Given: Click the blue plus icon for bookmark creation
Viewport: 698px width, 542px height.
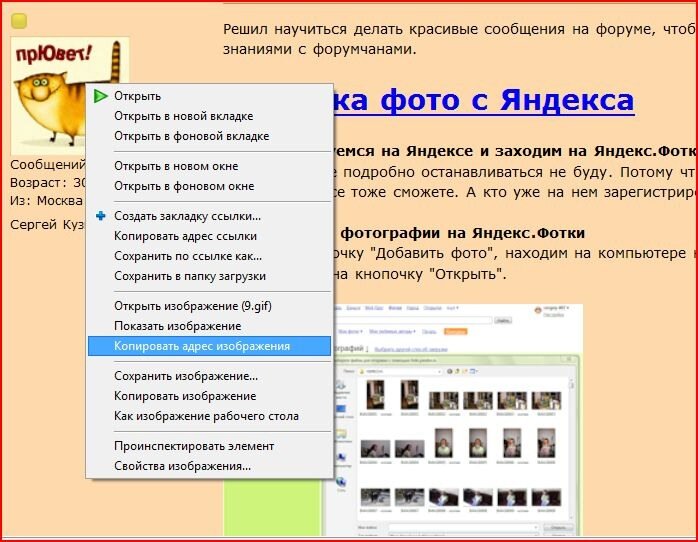Looking at the screenshot, I should pos(100,216).
